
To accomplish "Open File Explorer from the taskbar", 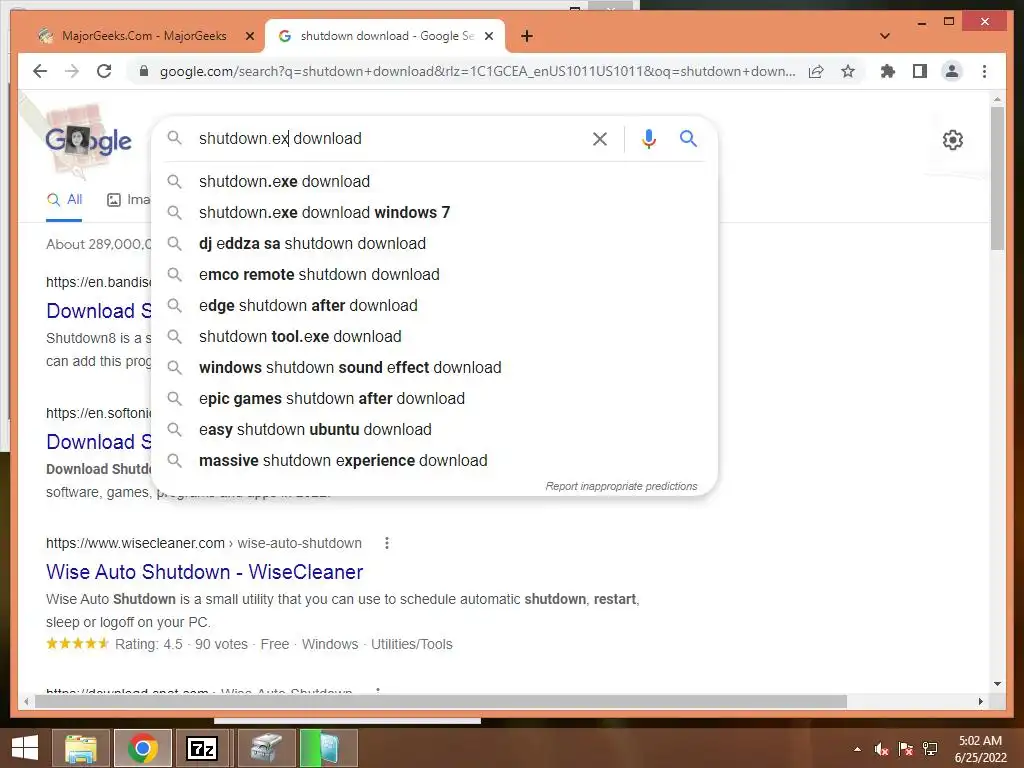I will point(81,748).
